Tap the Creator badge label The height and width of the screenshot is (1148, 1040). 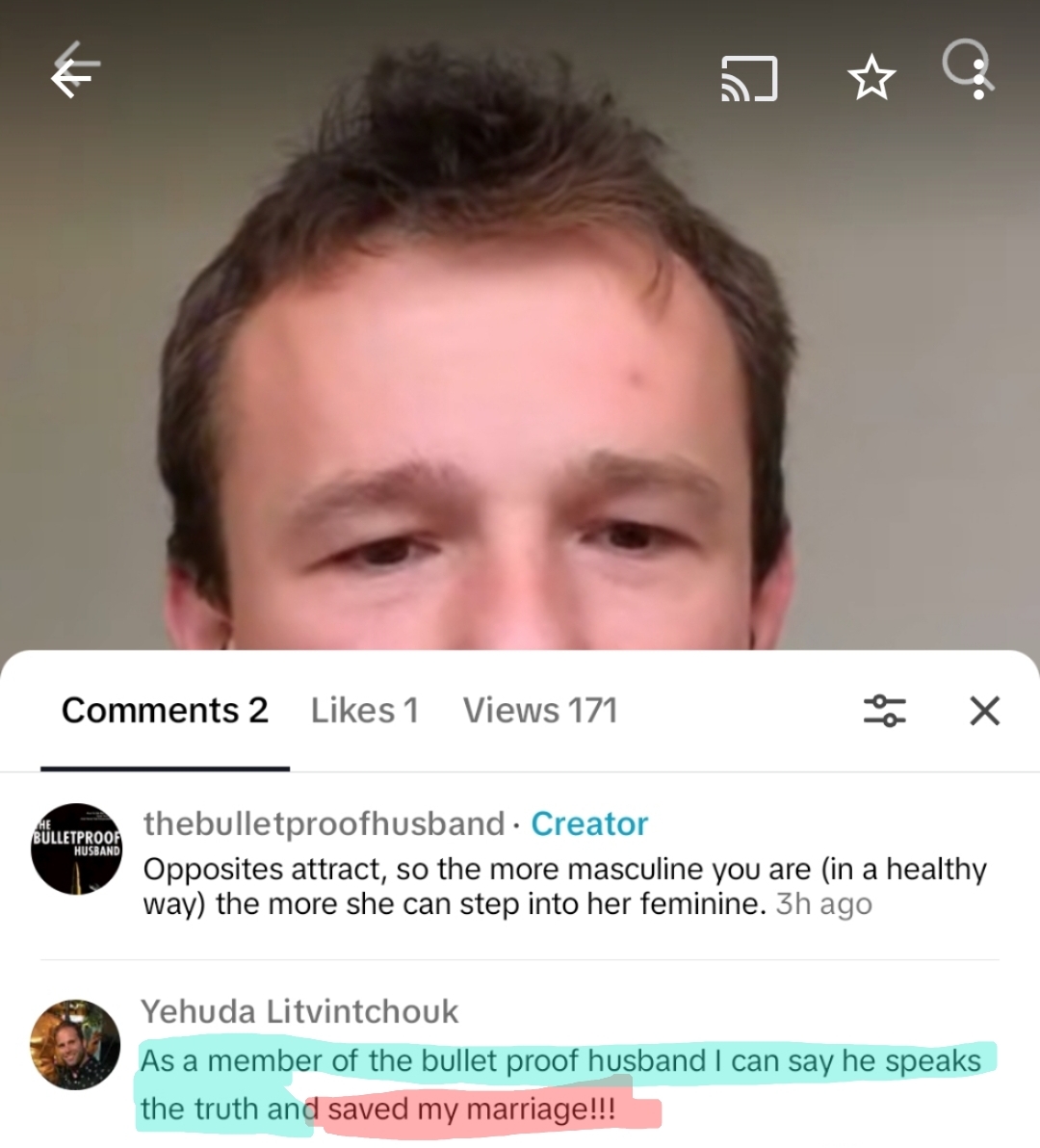[x=589, y=823]
